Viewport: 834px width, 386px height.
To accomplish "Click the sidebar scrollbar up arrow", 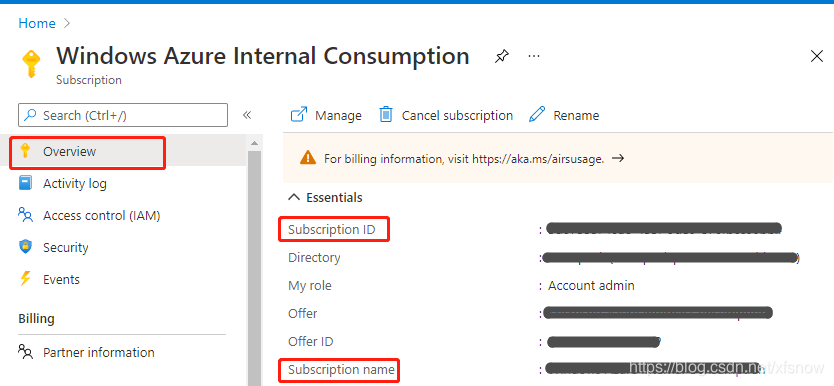I will click(254, 143).
